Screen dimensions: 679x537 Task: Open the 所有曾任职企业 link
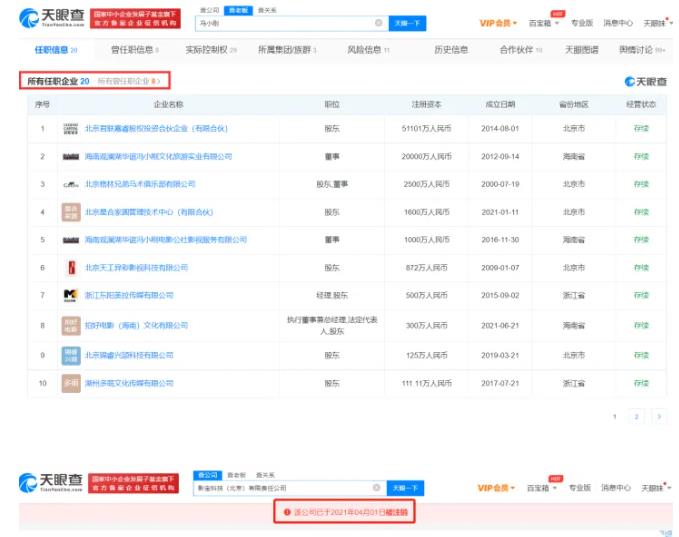tap(129, 81)
